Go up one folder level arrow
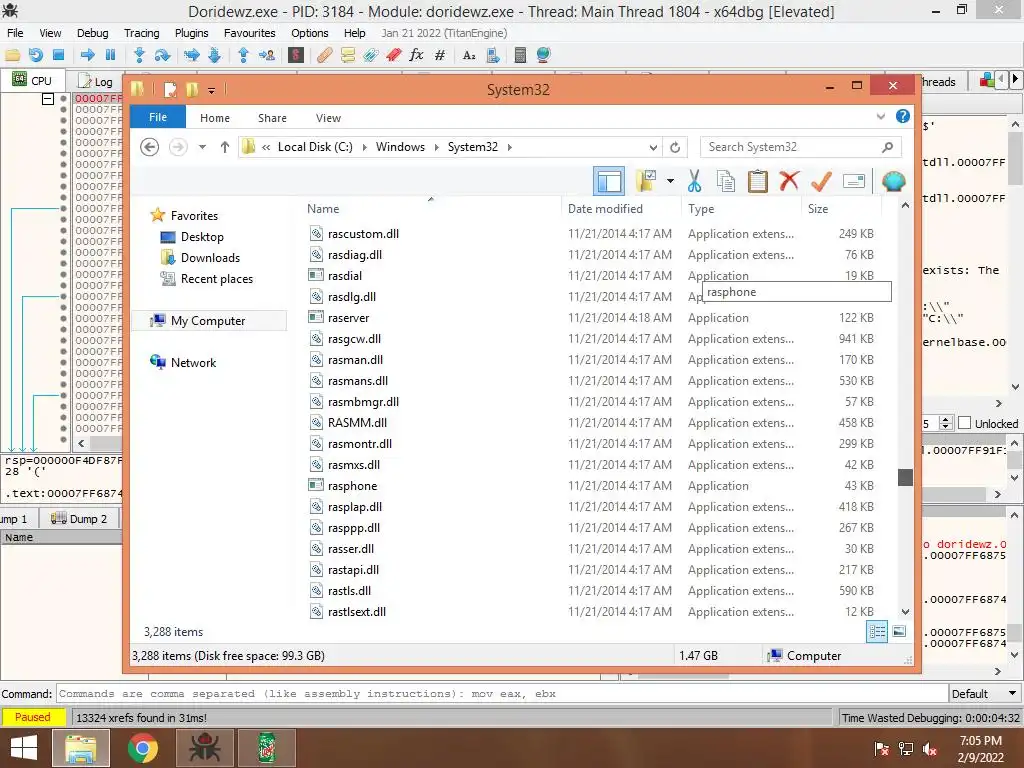The width and height of the screenshot is (1024, 768). coord(225,147)
